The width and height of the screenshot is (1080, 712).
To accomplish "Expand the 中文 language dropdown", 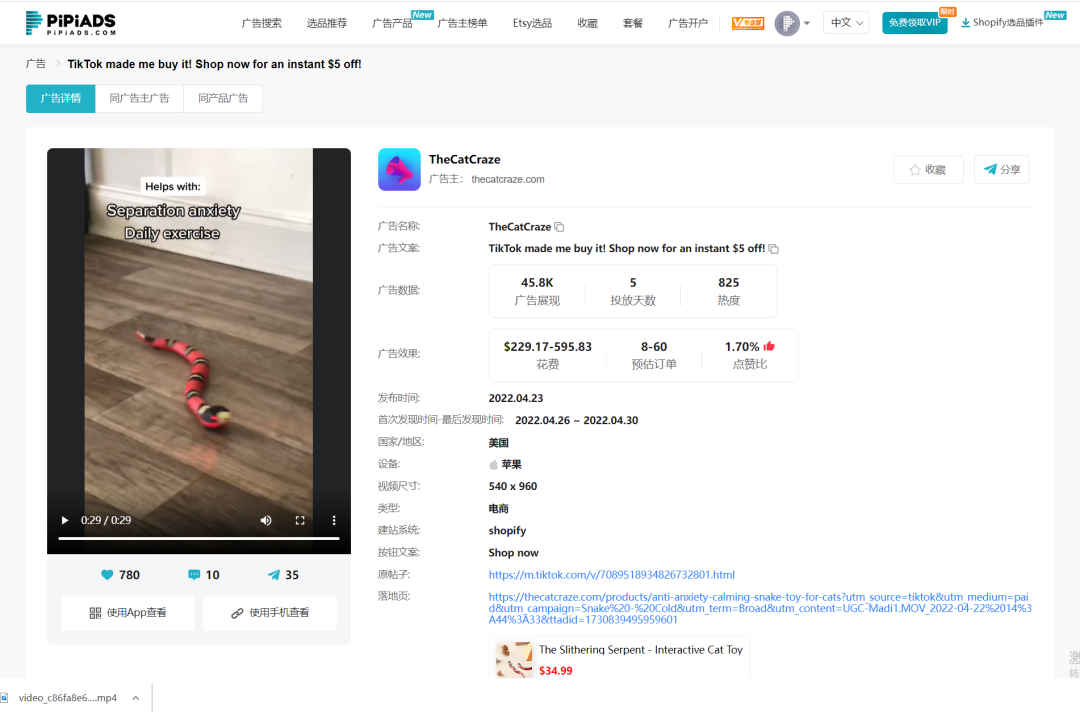I will pos(847,23).
